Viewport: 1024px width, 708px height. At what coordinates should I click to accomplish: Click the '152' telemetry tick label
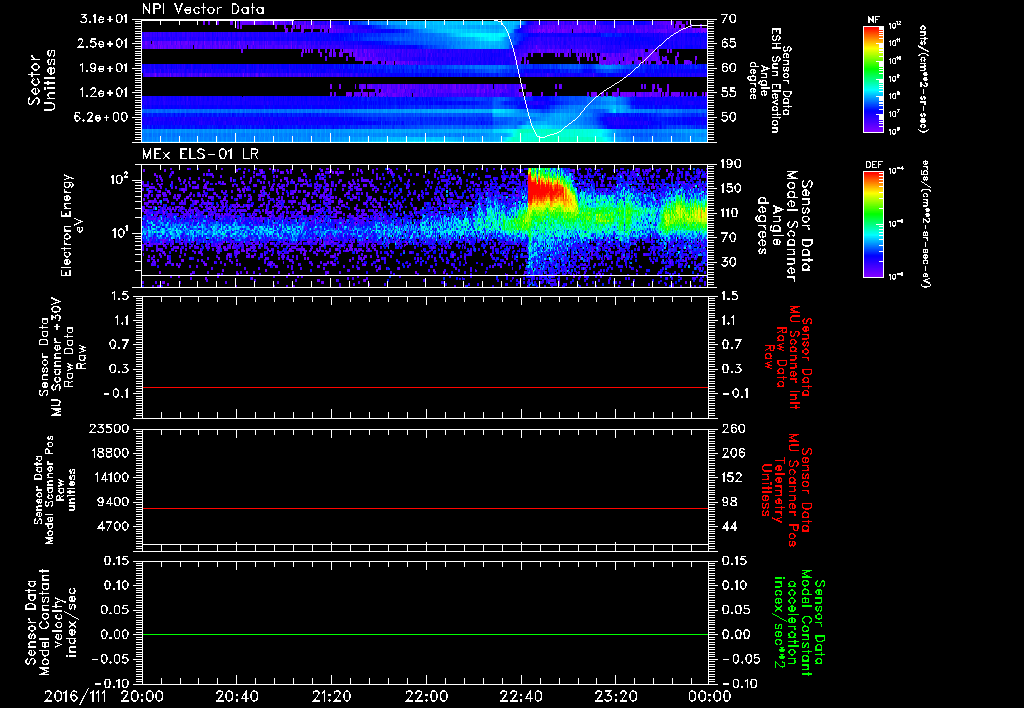tap(731, 477)
